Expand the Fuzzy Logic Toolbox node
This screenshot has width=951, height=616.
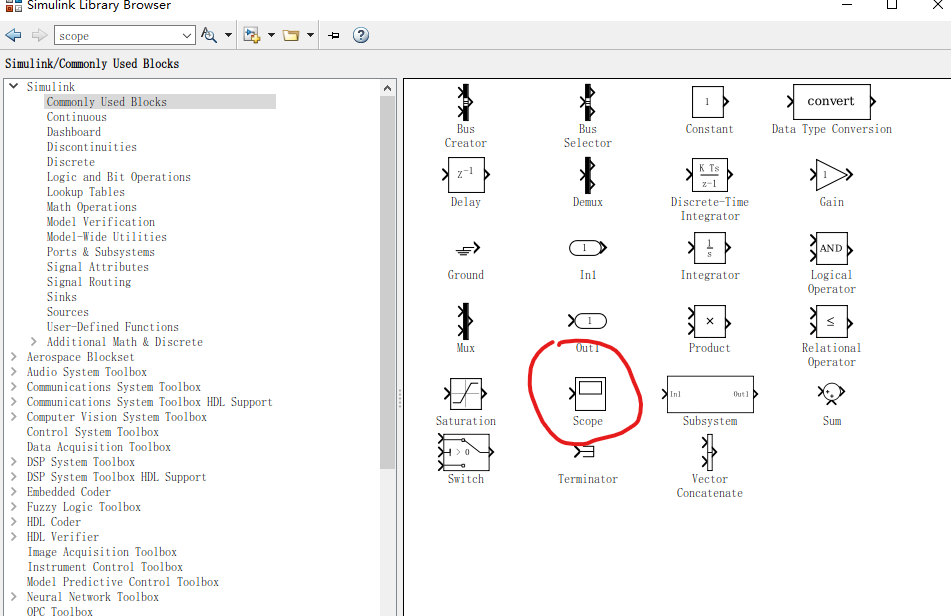click(x=13, y=506)
